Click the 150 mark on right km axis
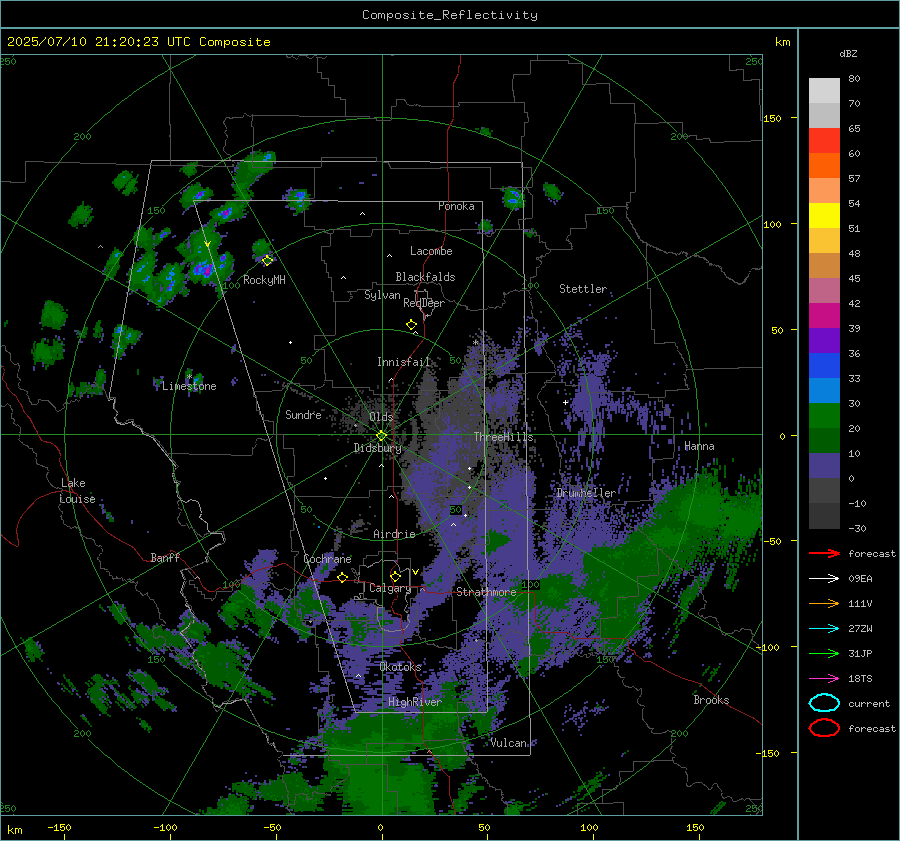Image resolution: width=900 pixels, height=841 pixels. point(773,118)
